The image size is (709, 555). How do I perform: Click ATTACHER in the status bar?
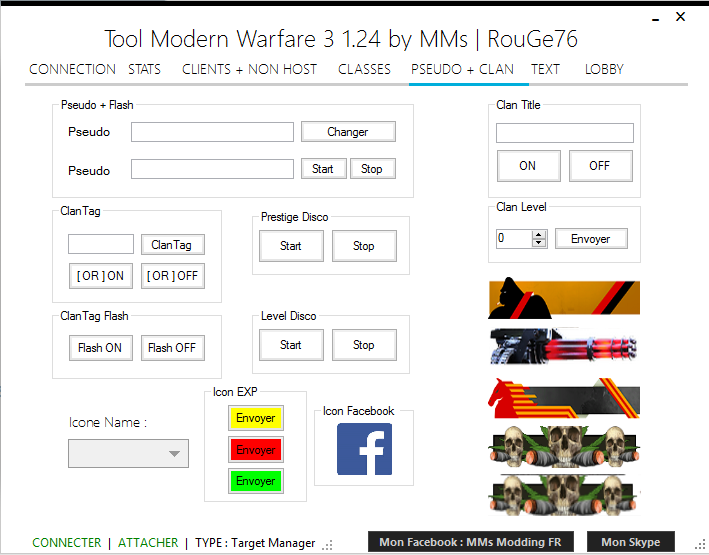pos(148,542)
